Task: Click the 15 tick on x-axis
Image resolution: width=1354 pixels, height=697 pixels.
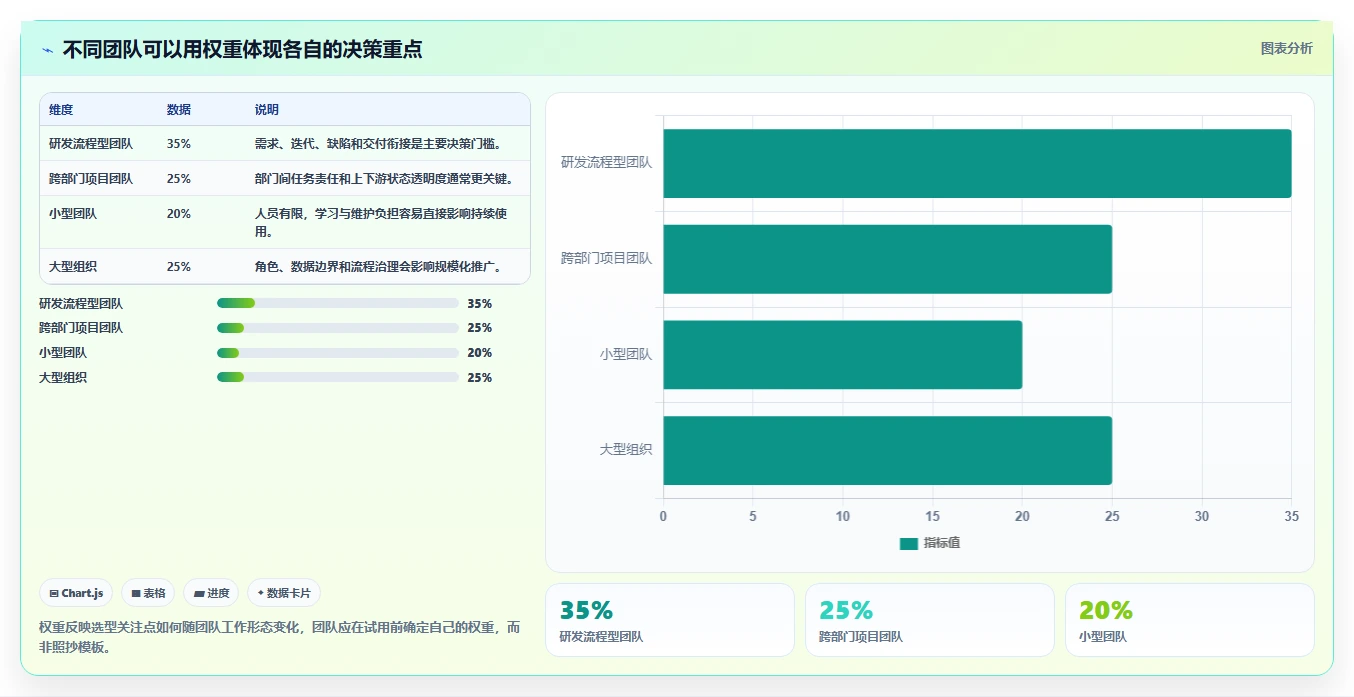Action: (x=932, y=517)
